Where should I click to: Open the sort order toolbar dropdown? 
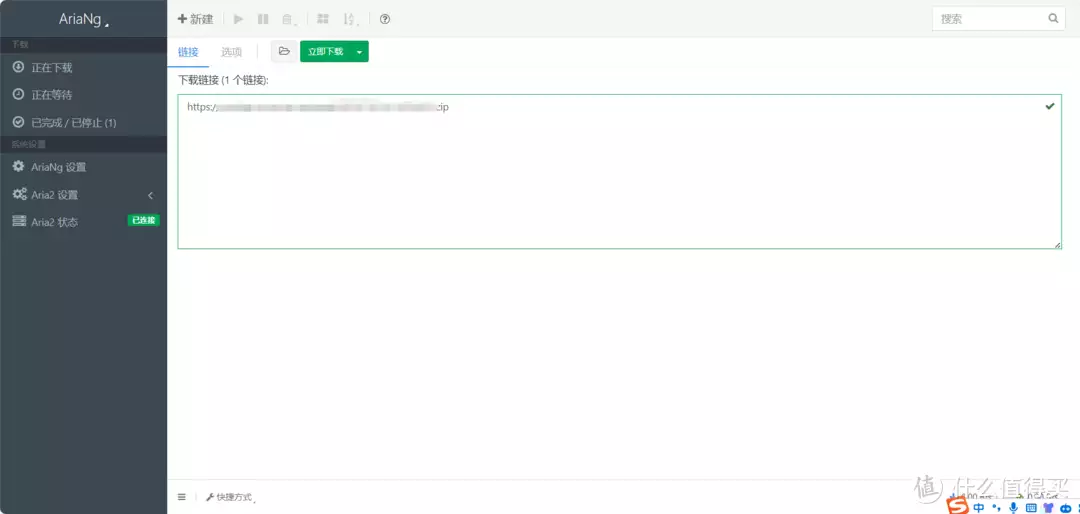(x=351, y=19)
